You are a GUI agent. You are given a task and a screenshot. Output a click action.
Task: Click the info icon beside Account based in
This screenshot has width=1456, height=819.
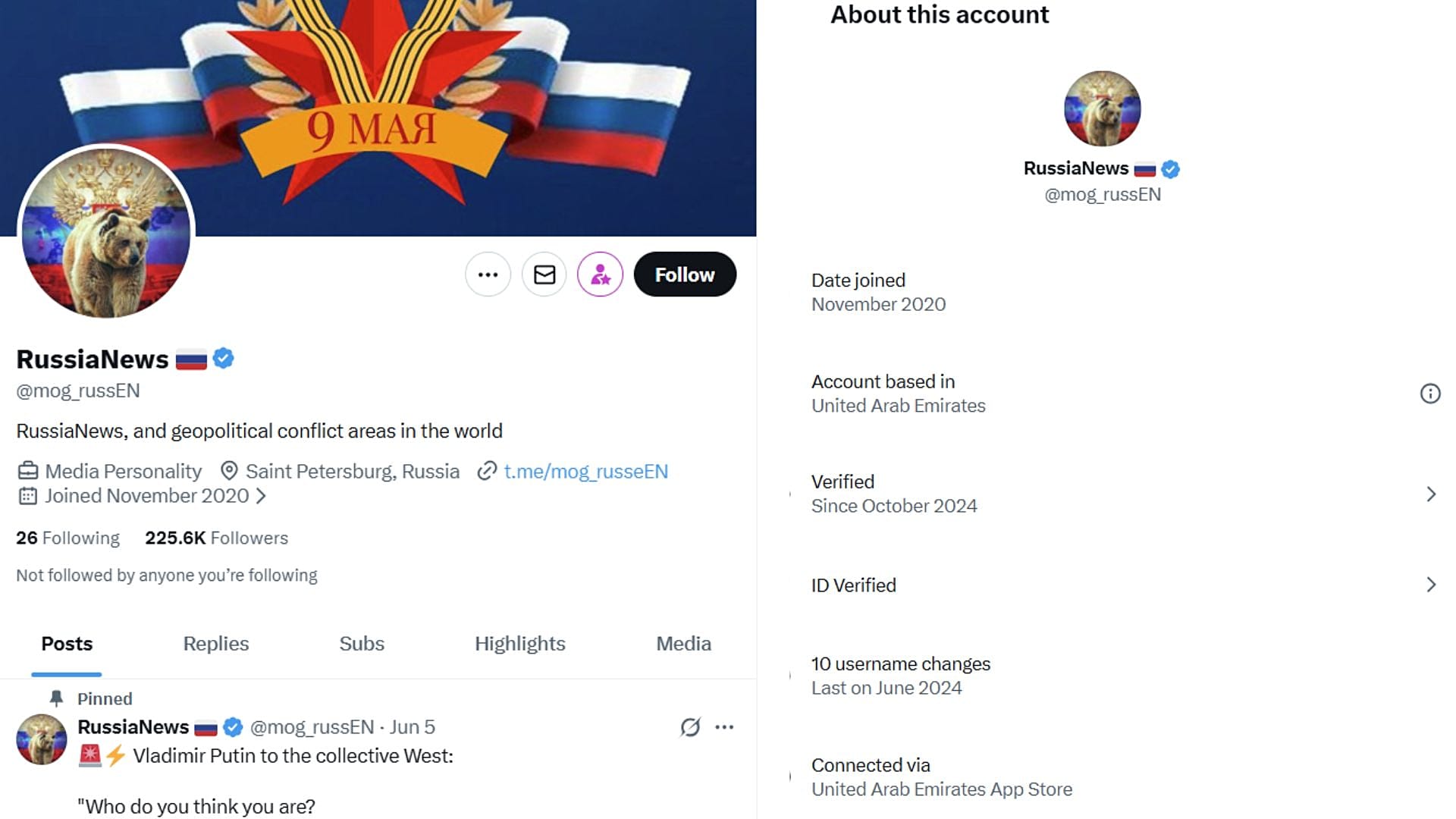1431,394
